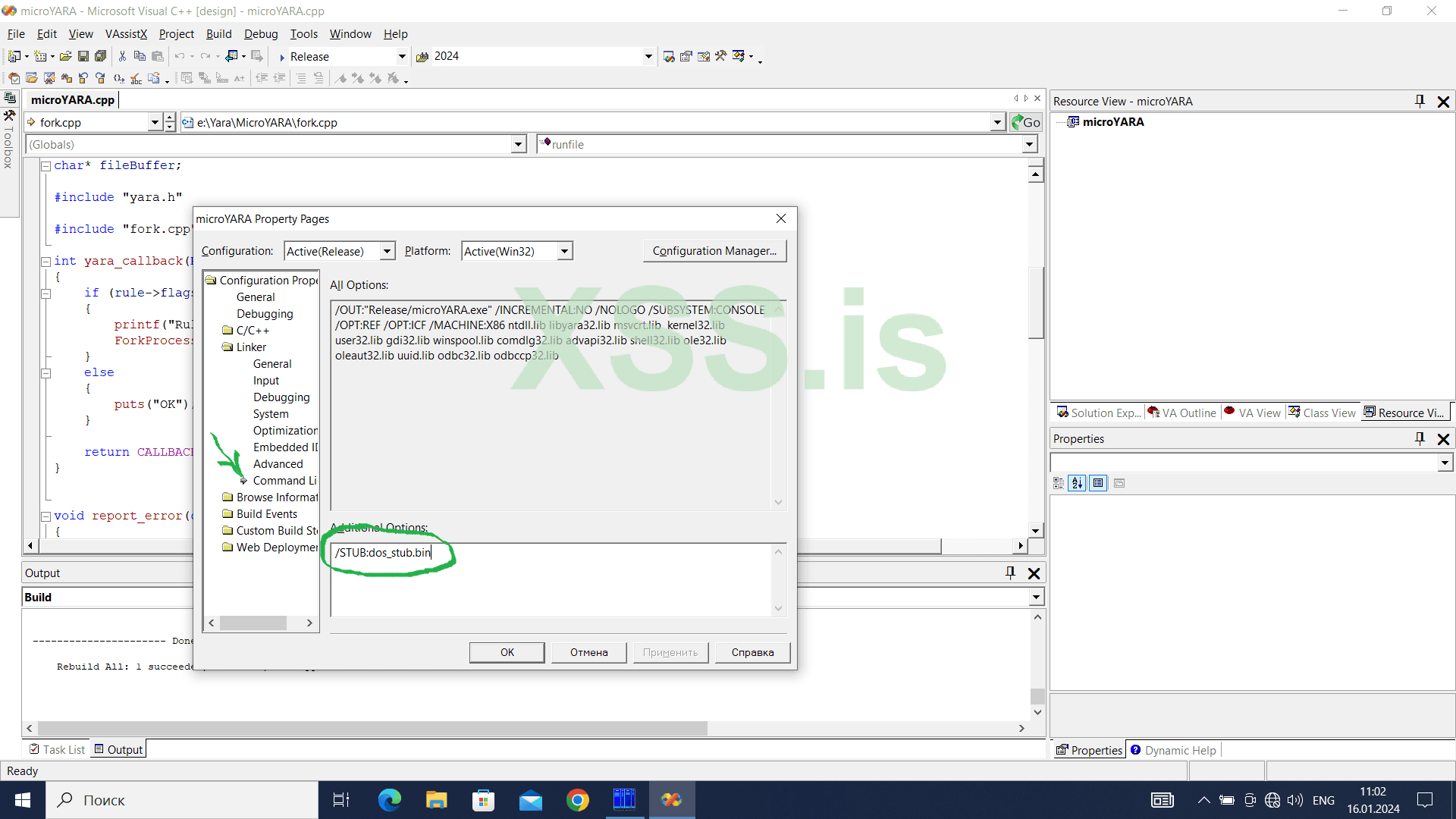This screenshot has height=819, width=1456.
Task: Open the Configuration dropdown showing Active(Release)
Action: 388,251
